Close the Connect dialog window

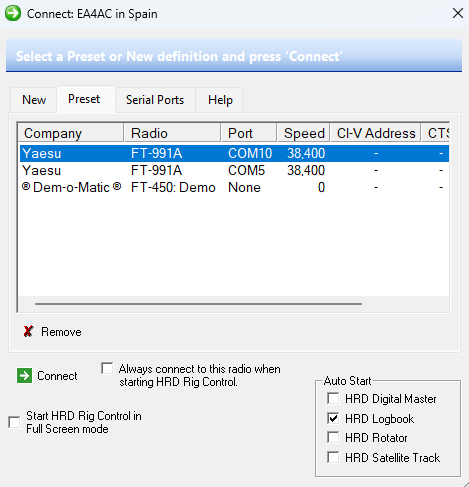click(458, 13)
